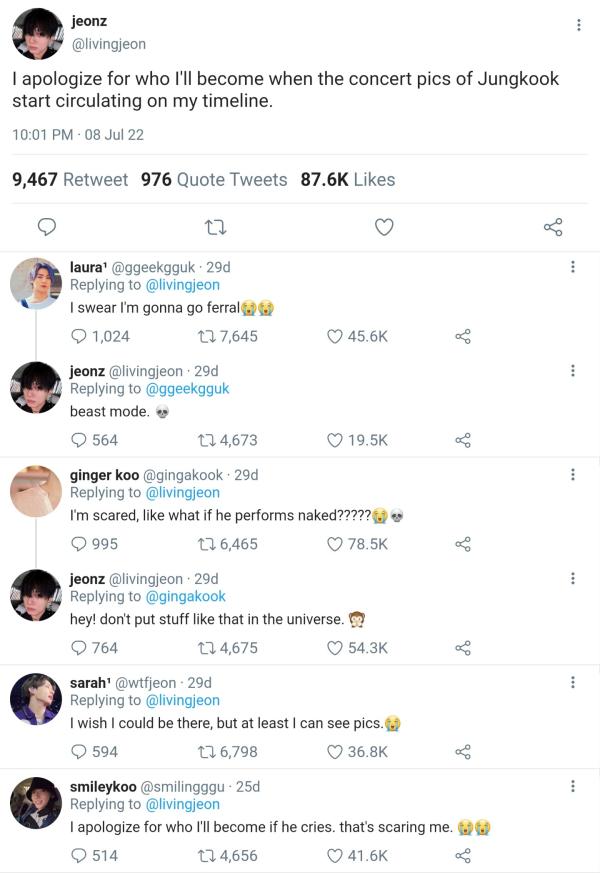
Task: Open more options on ginger koo's reply
Action: click(572, 475)
